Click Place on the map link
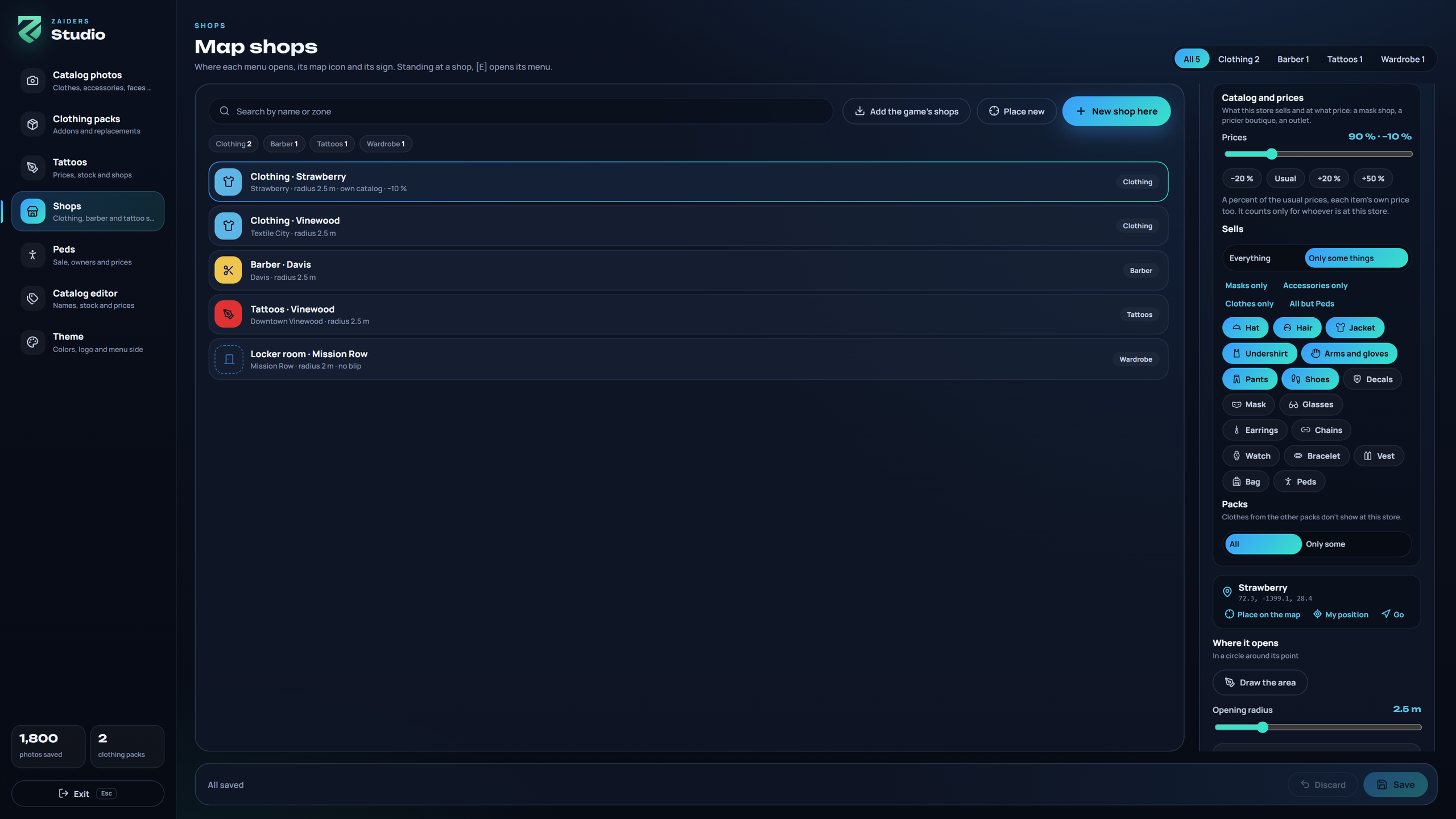Screen dimensions: 1456x819 click(x=1263, y=614)
